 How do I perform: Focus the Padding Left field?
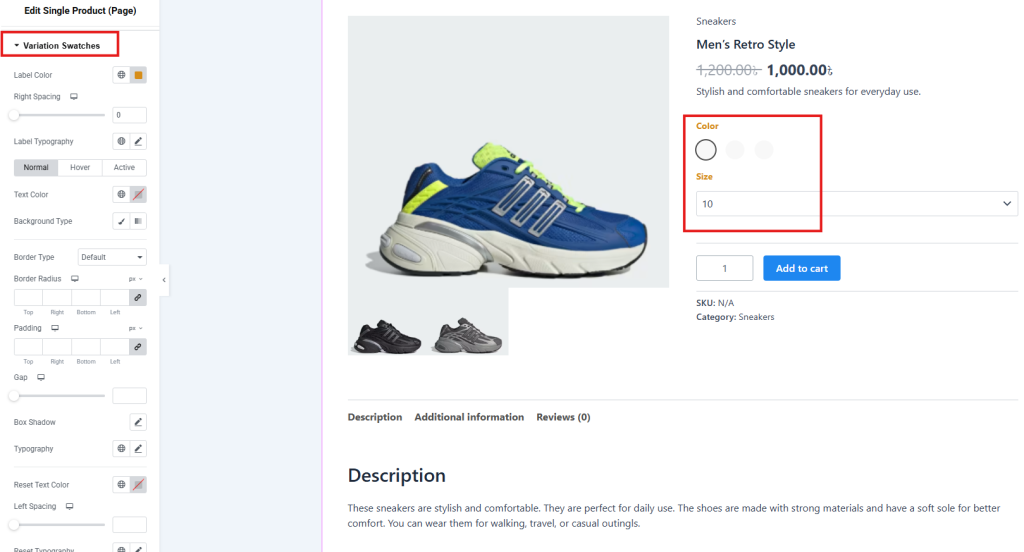tap(115, 347)
